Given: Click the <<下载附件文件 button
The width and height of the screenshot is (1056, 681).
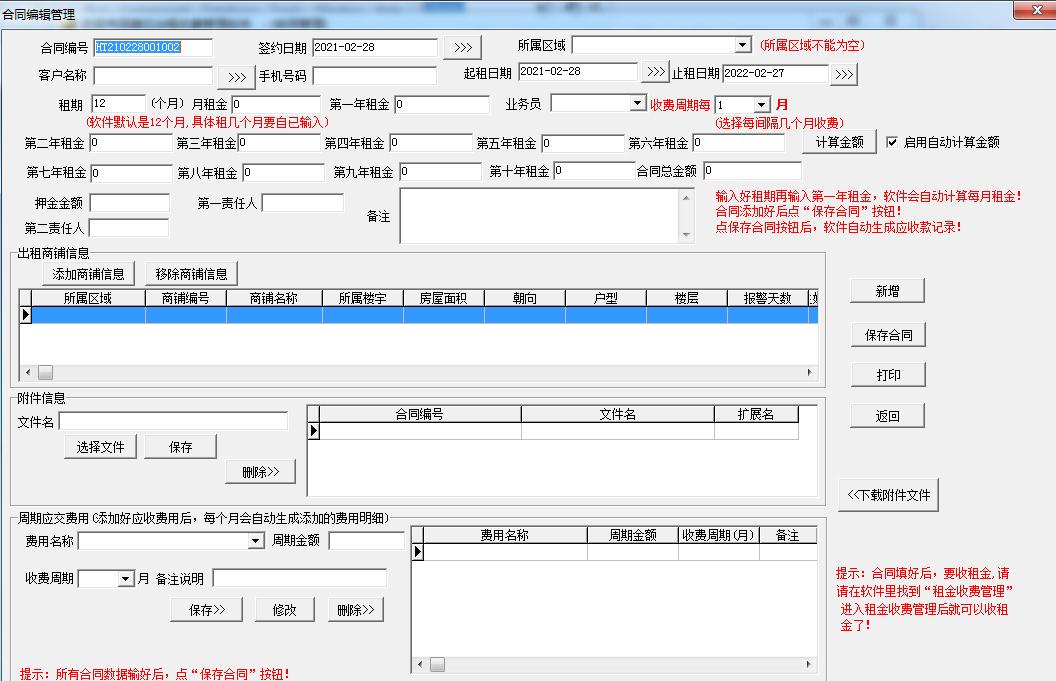Looking at the screenshot, I should coord(888,495).
